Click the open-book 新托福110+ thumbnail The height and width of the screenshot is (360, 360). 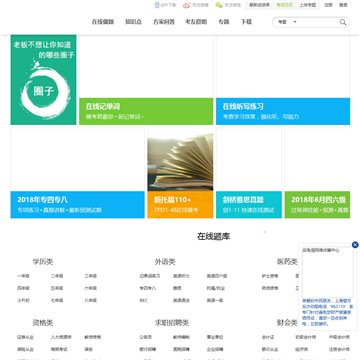coord(180,160)
